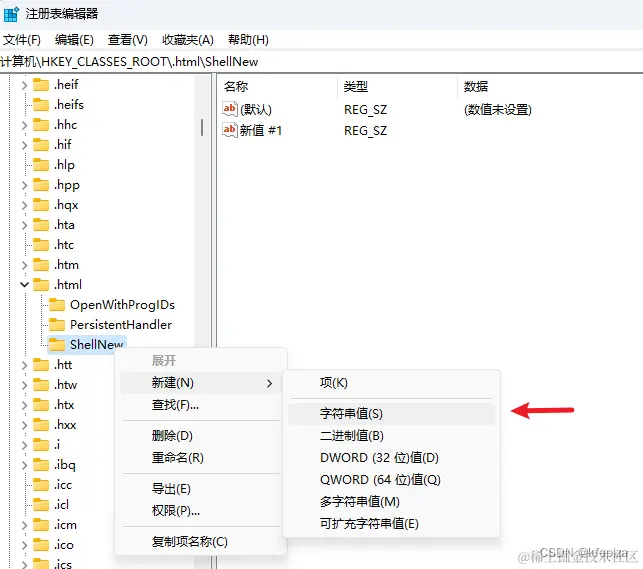Click the PersistentHandler folder icon
The width and height of the screenshot is (643, 569).
[x=57, y=325]
